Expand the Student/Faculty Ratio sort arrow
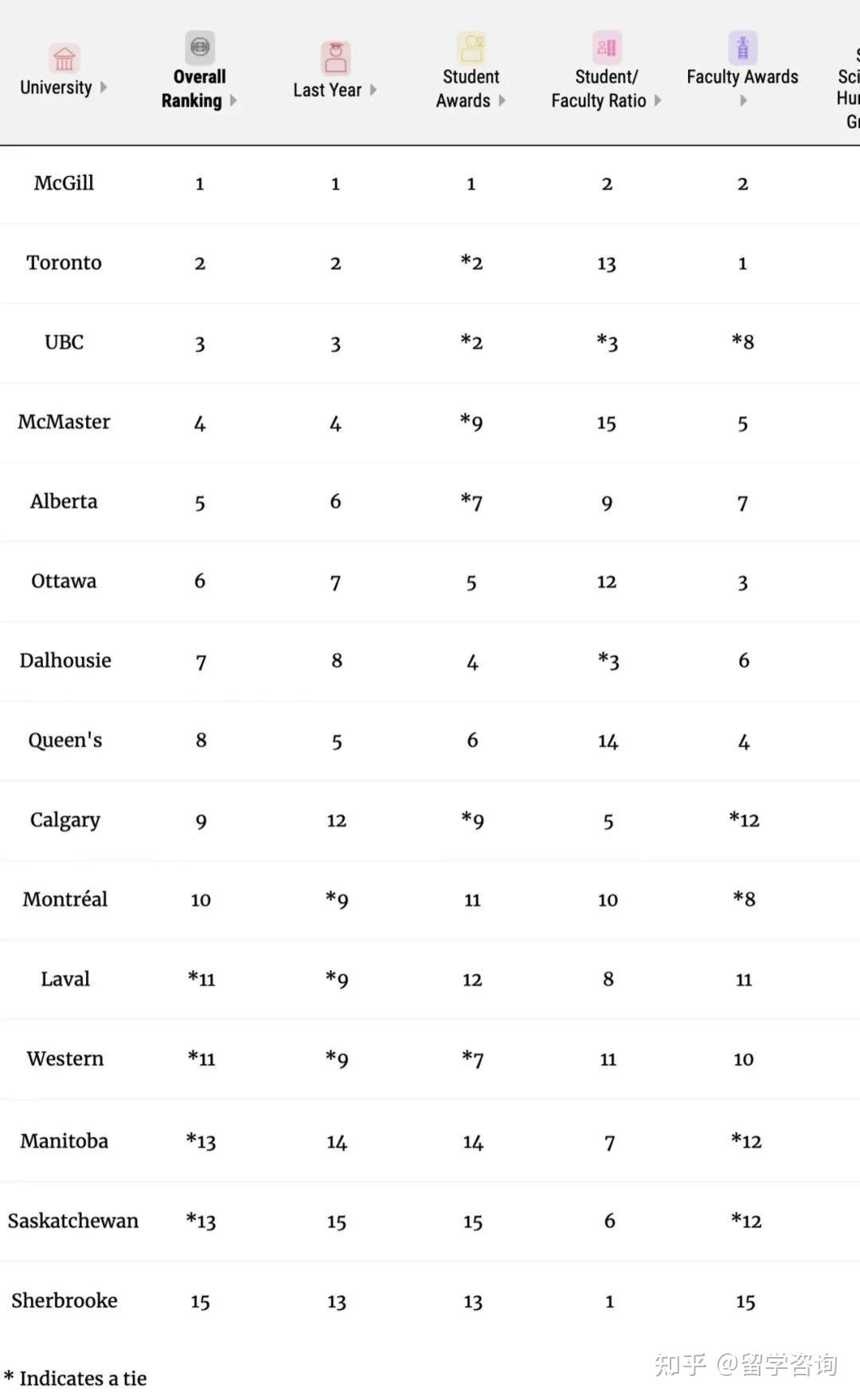The image size is (860, 1400). [658, 100]
